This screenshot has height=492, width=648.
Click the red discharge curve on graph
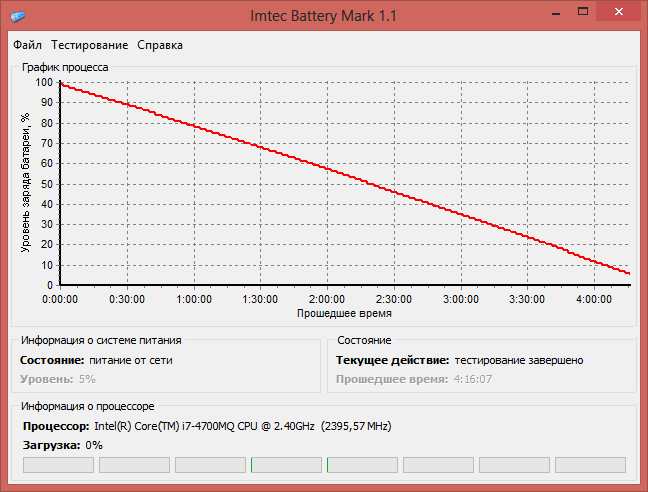click(344, 174)
